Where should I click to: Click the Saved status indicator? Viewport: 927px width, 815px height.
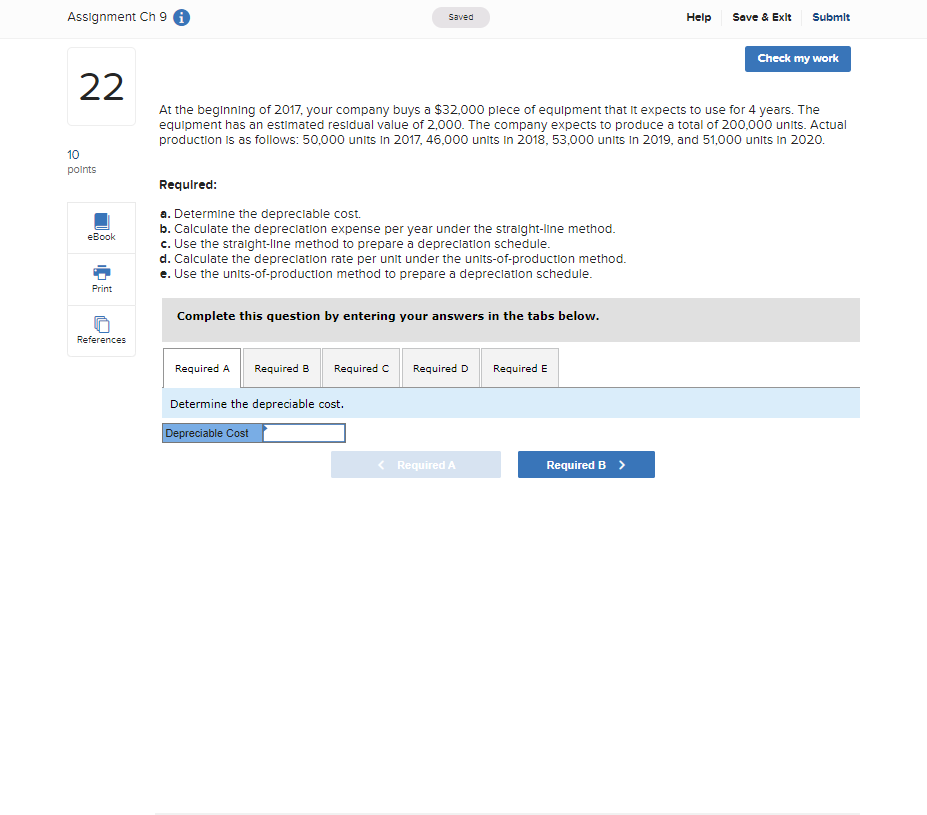460,17
